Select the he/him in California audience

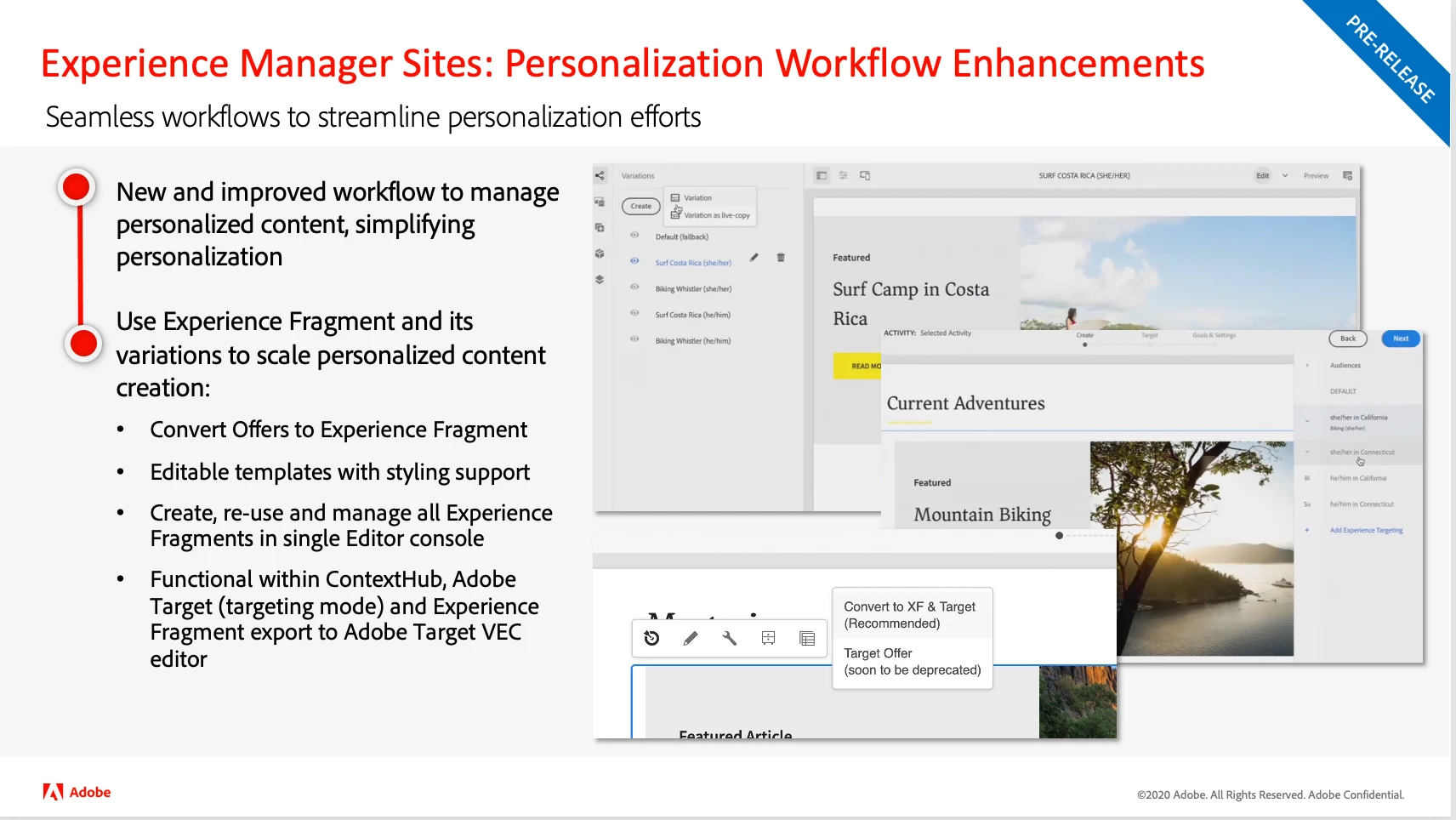coord(1358,478)
